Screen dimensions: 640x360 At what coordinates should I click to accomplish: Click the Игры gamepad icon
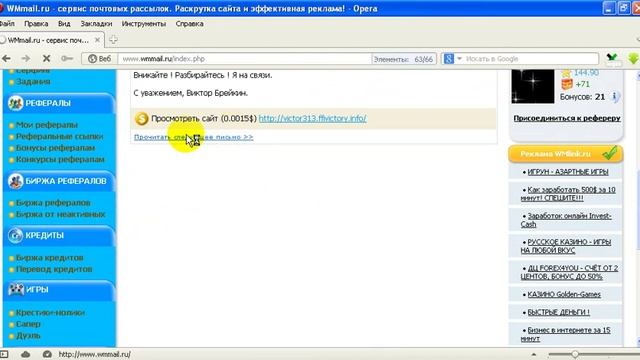tap(16, 289)
